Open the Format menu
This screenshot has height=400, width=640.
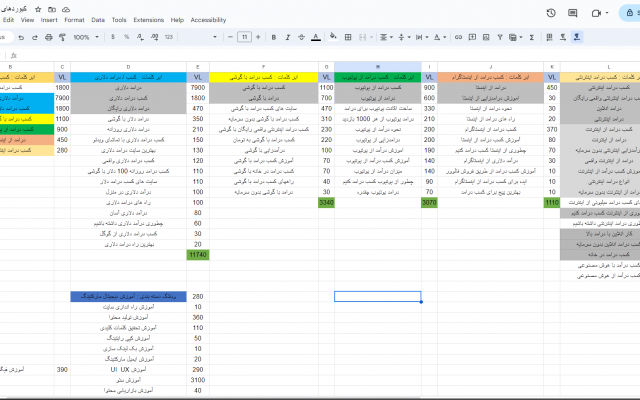74,20
